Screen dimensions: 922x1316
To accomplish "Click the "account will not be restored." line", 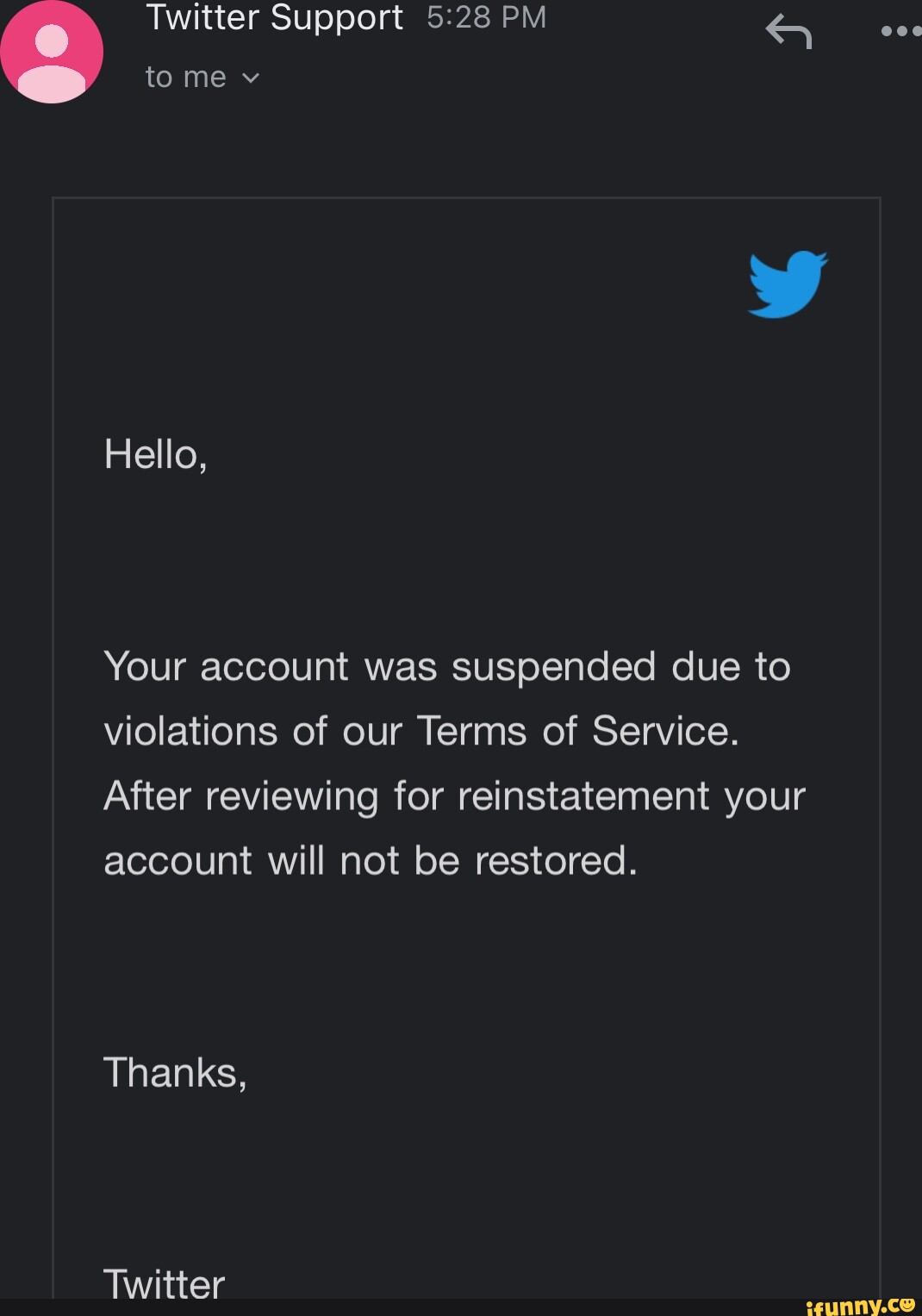I will point(371,860).
